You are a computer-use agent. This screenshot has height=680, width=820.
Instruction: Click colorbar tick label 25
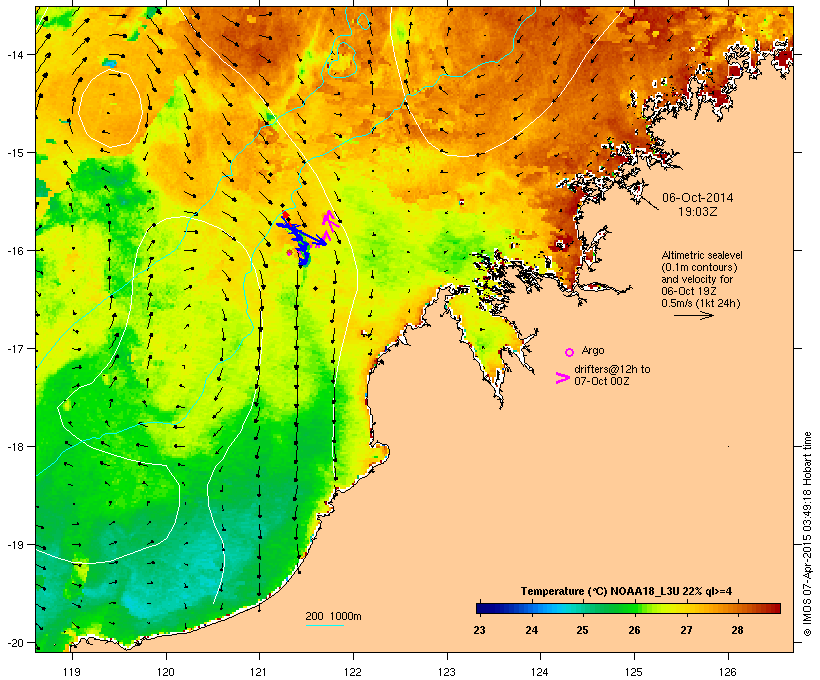click(x=583, y=630)
